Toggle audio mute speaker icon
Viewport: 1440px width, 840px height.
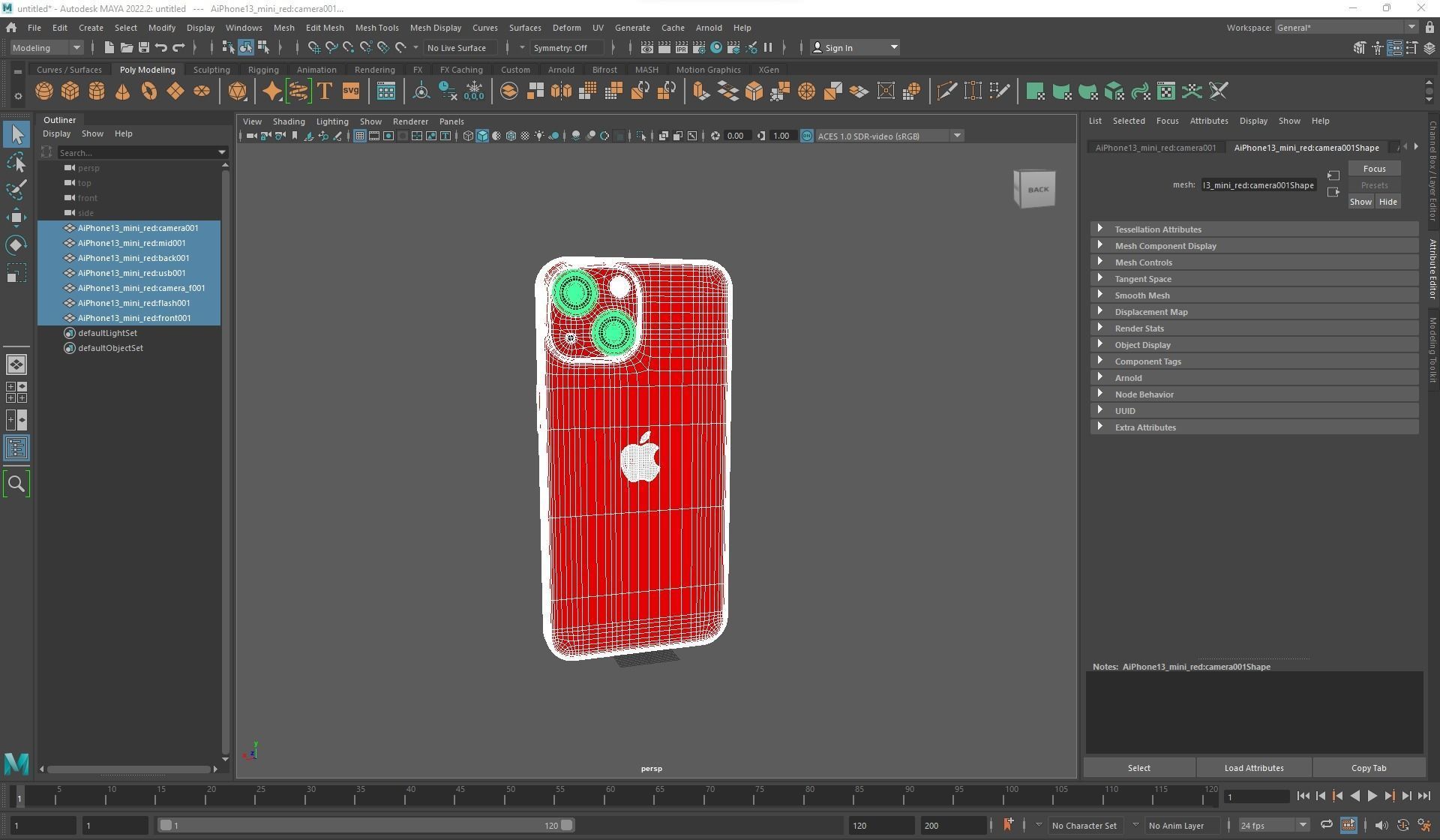tap(1381, 825)
